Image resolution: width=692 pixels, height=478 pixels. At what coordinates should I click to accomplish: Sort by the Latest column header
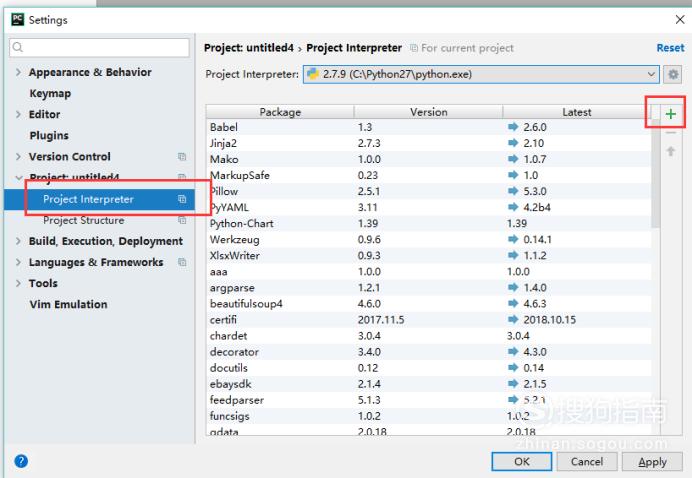point(576,112)
